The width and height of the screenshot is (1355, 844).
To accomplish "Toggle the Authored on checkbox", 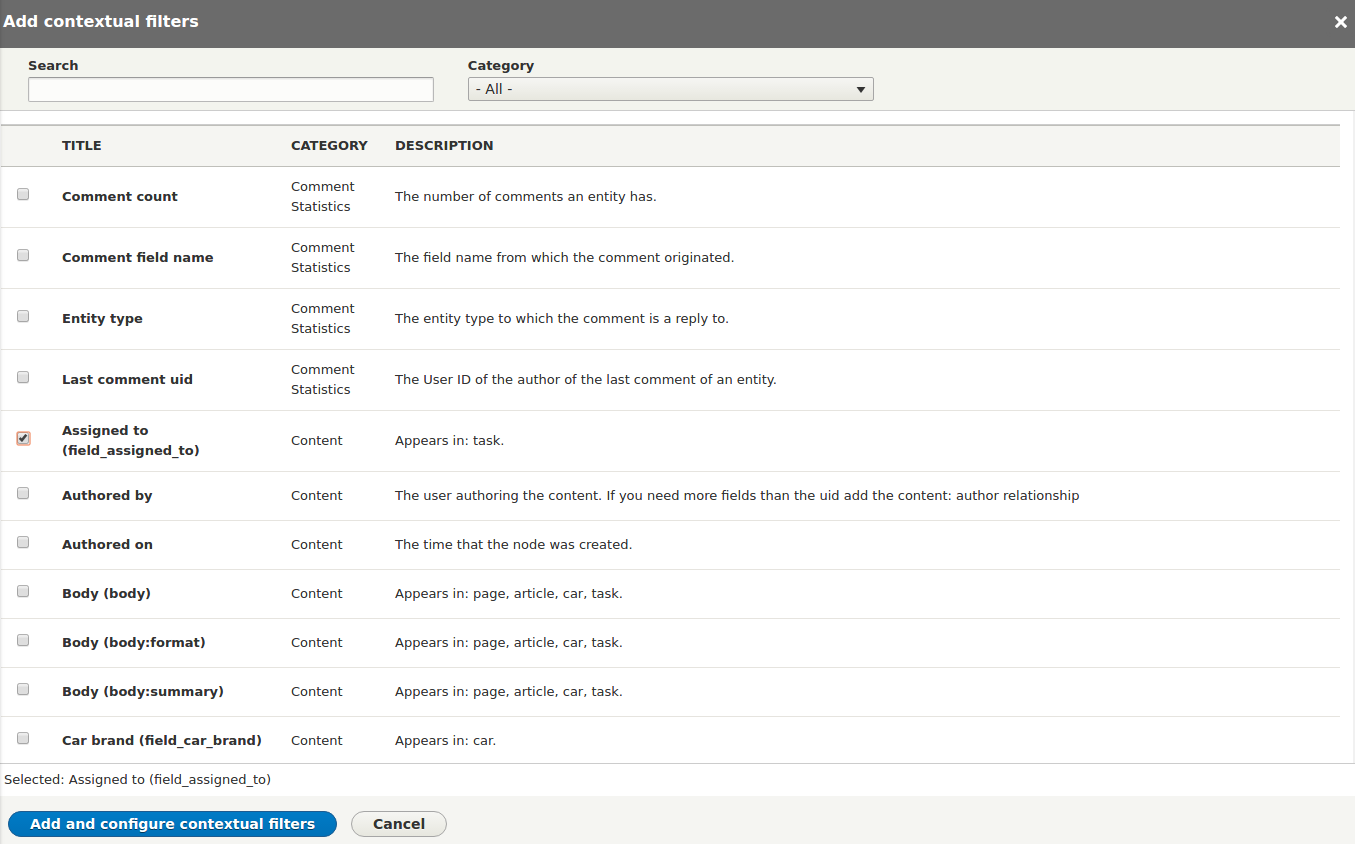I will point(23,543).
